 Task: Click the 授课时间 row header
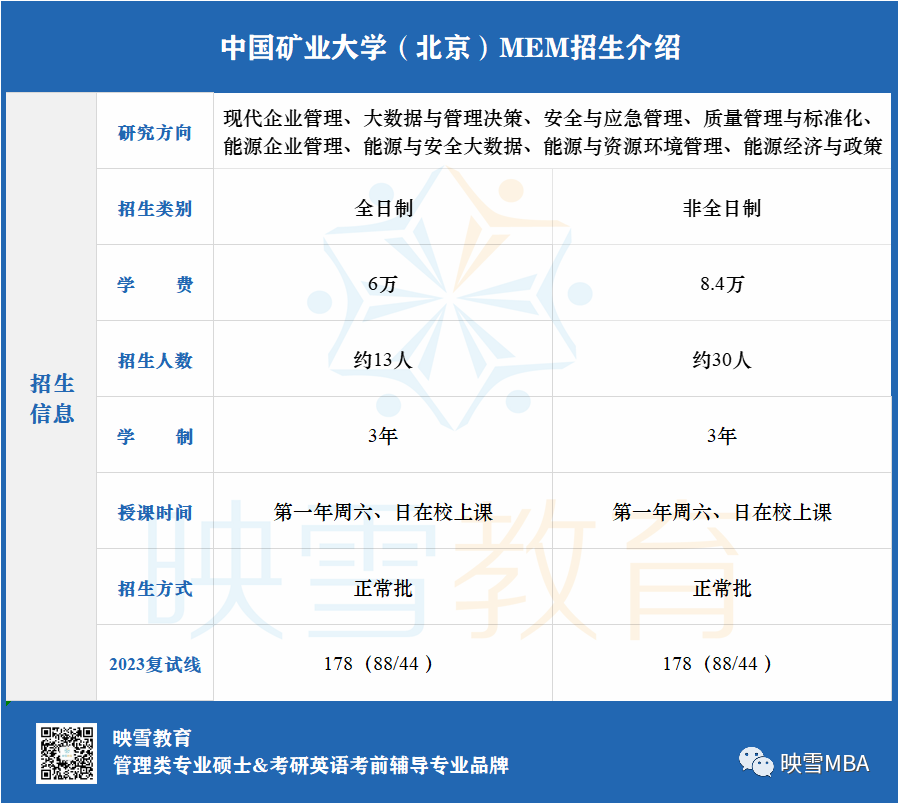155,513
